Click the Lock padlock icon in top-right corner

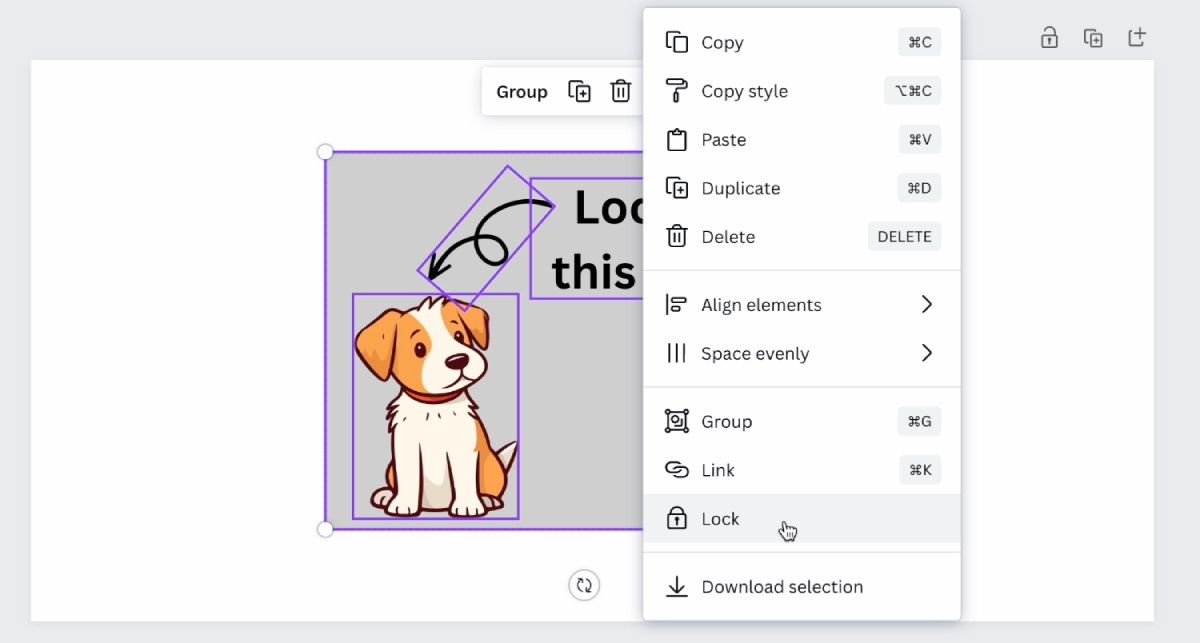[1048, 37]
